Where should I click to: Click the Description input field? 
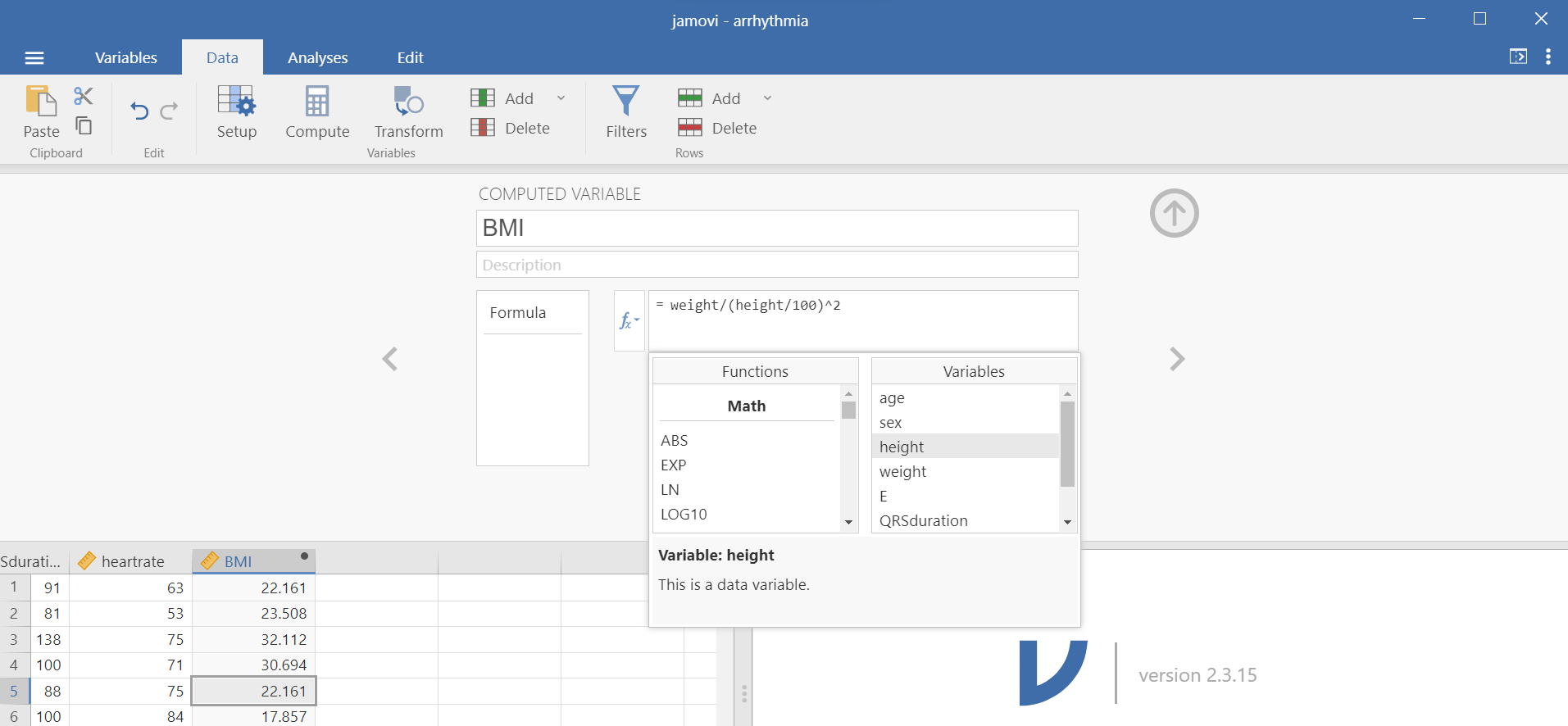776,265
